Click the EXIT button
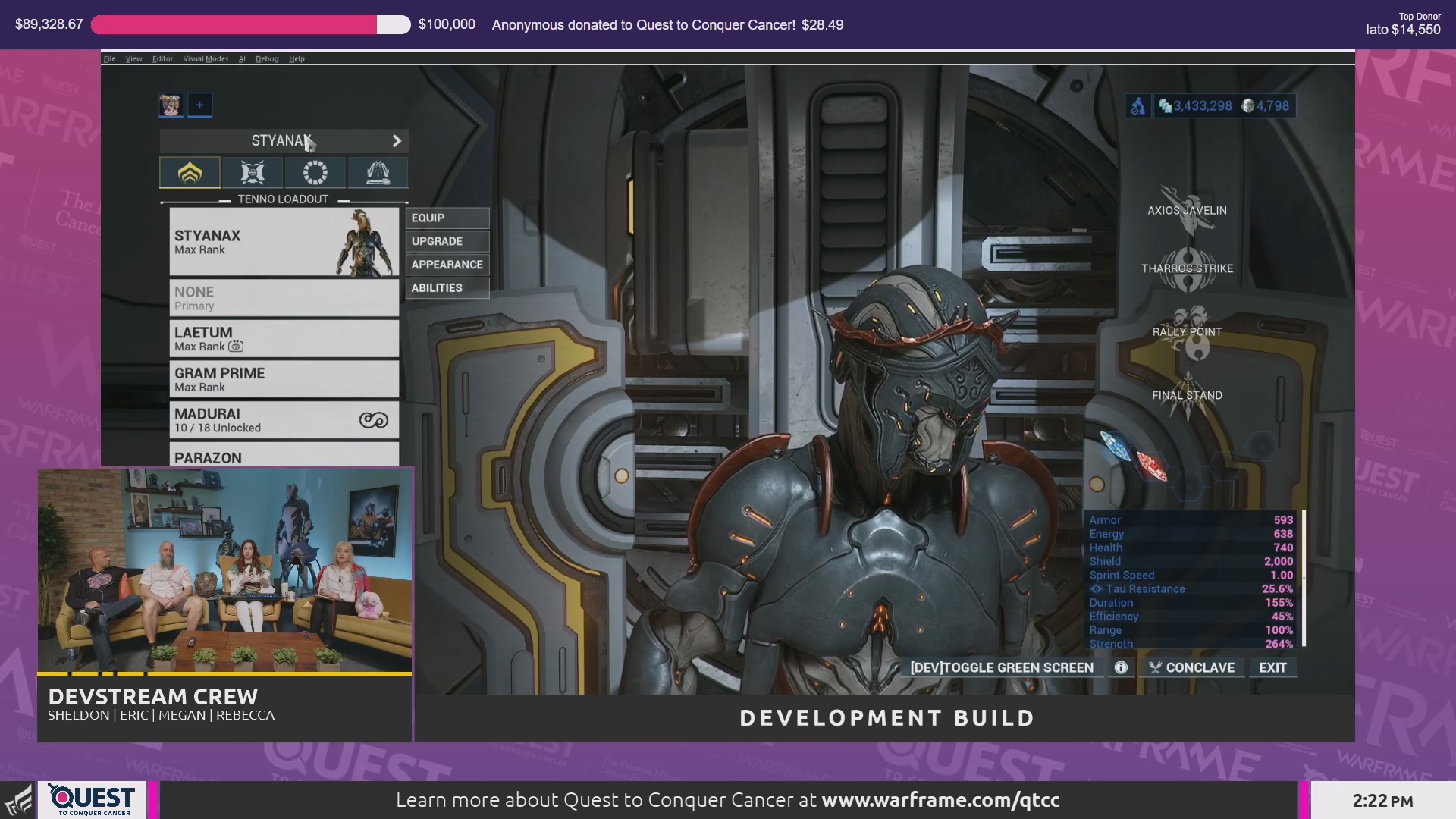The width and height of the screenshot is (1456, 819). pyautogui.click(x=1272, y=667)
